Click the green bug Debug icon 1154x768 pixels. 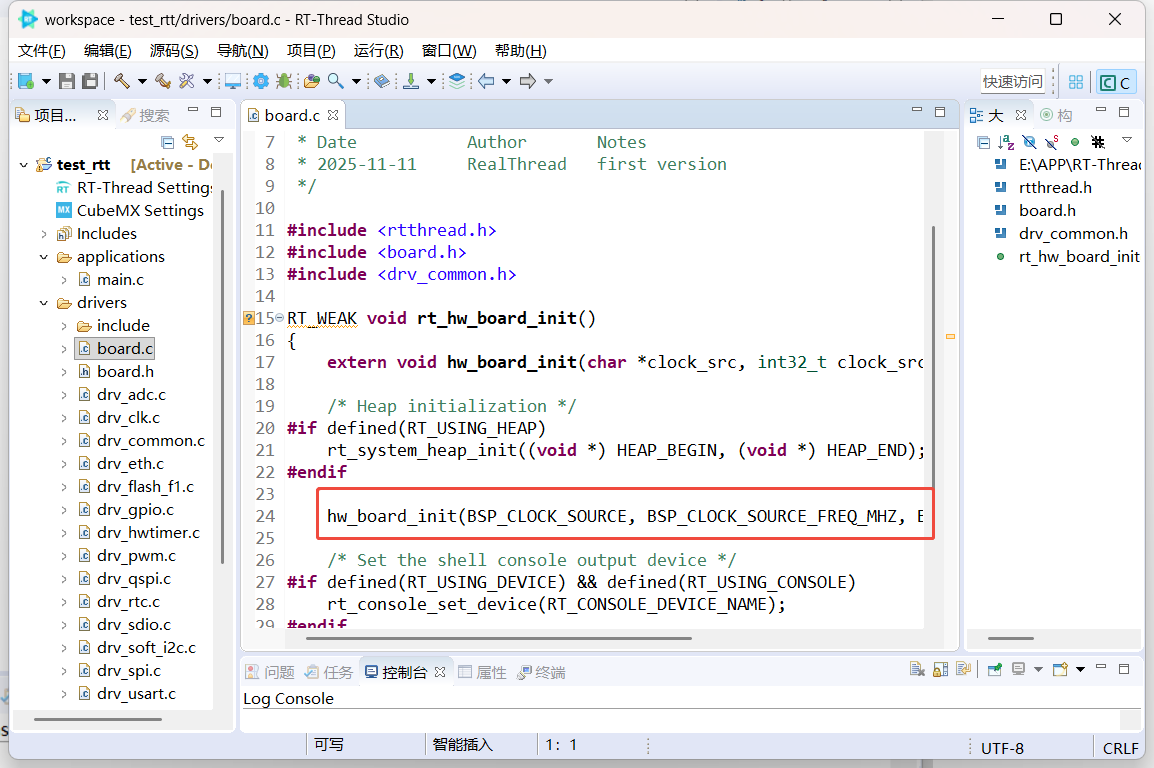283,81
